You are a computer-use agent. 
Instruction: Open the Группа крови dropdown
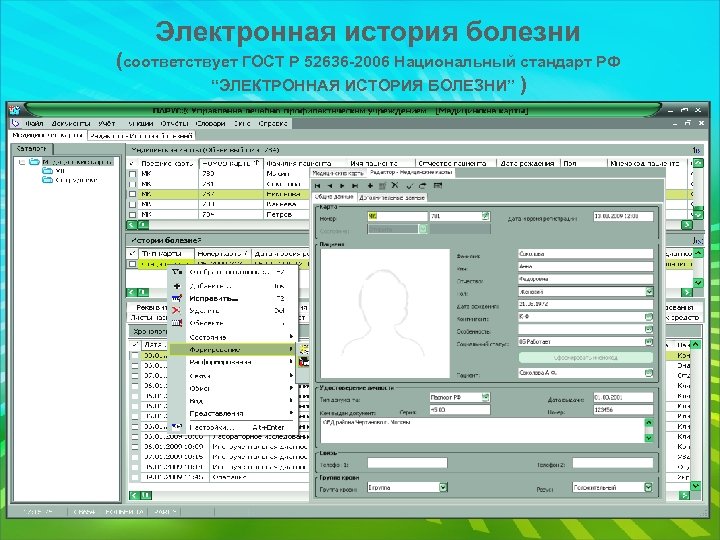(443, 488)
